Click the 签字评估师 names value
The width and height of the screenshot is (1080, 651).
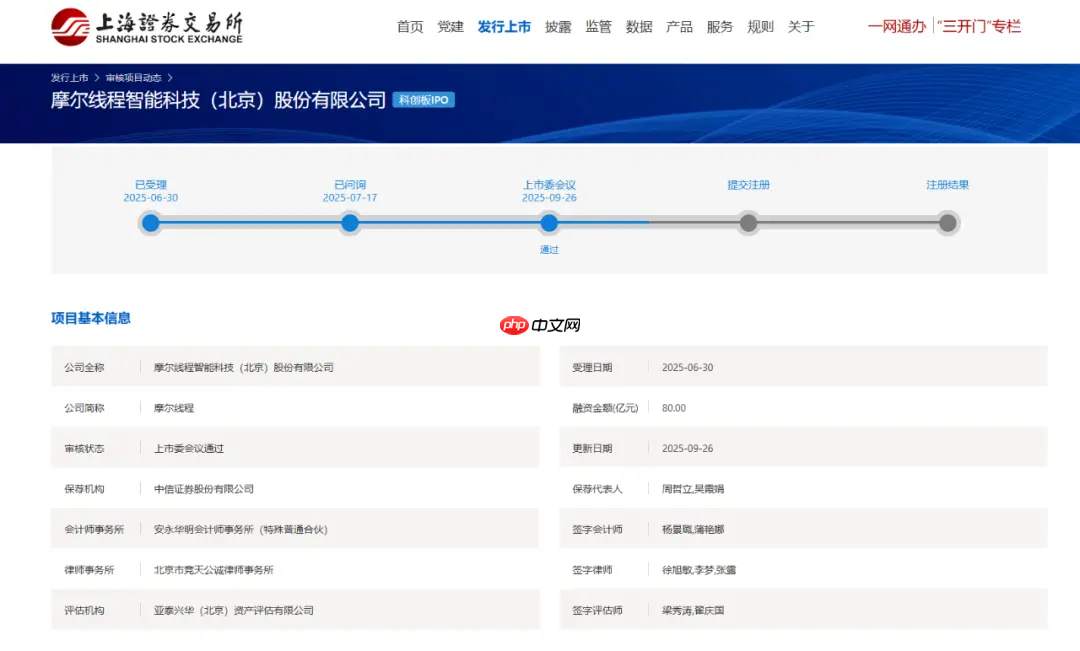point(693,611)
